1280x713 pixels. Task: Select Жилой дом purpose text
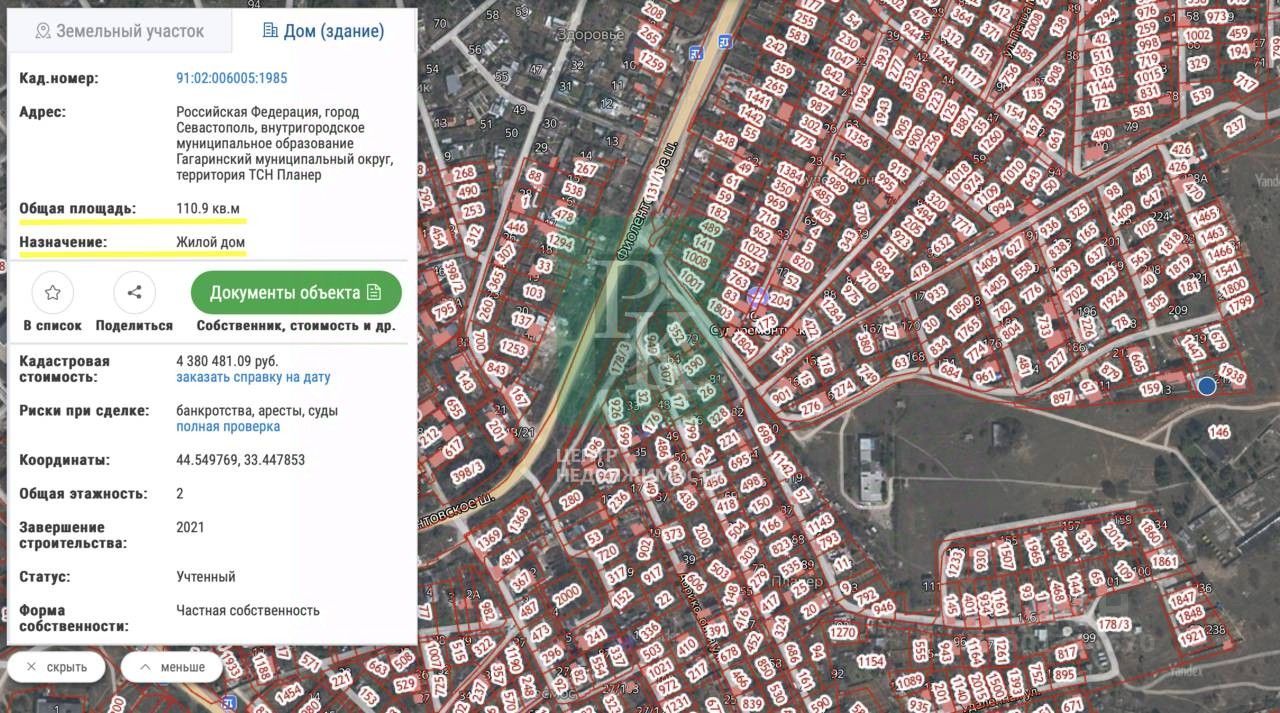pos(210,242)
